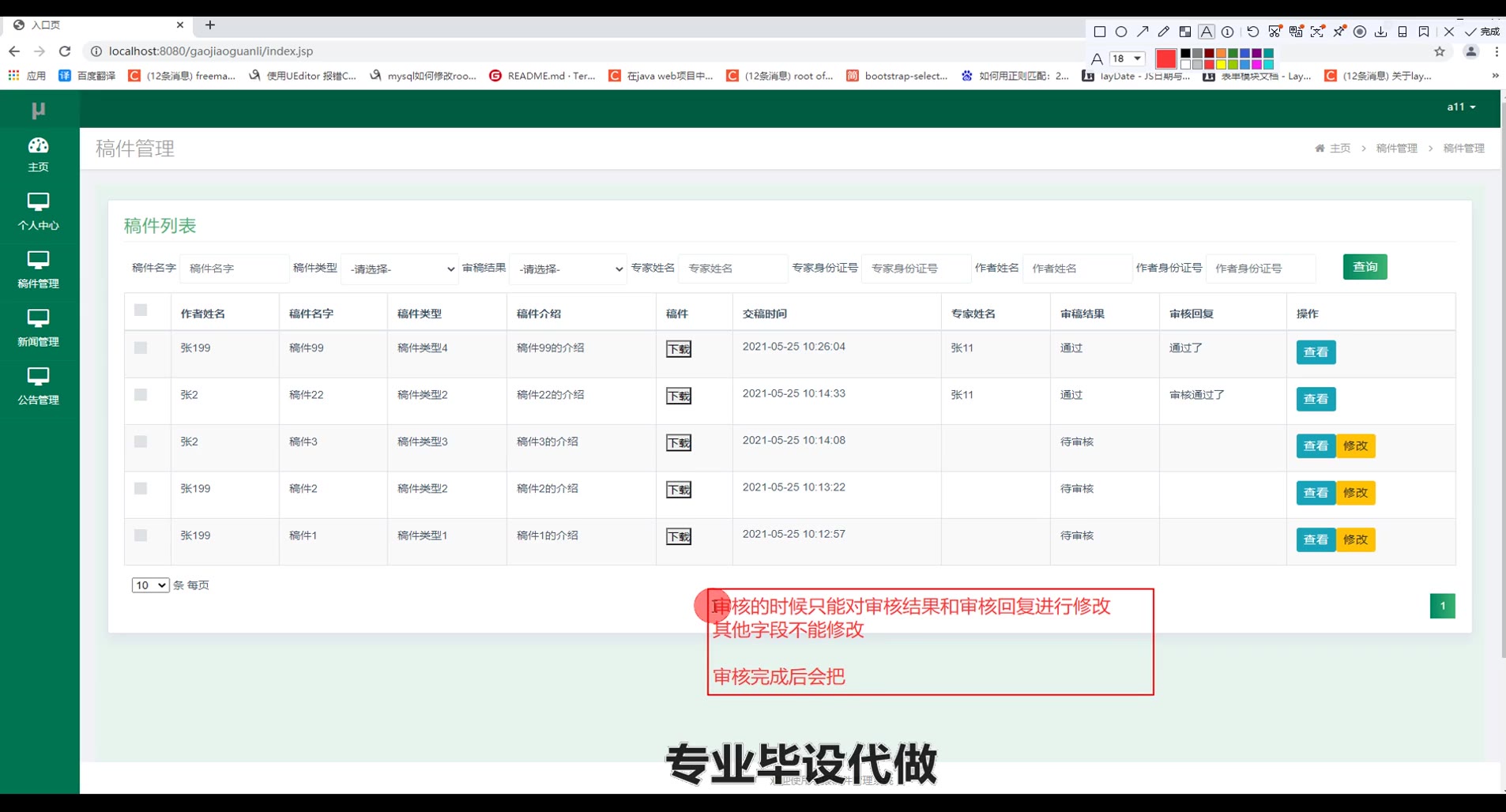
Task: Open the 稿件管理 sidebar item
Action: tap(38, 270)
